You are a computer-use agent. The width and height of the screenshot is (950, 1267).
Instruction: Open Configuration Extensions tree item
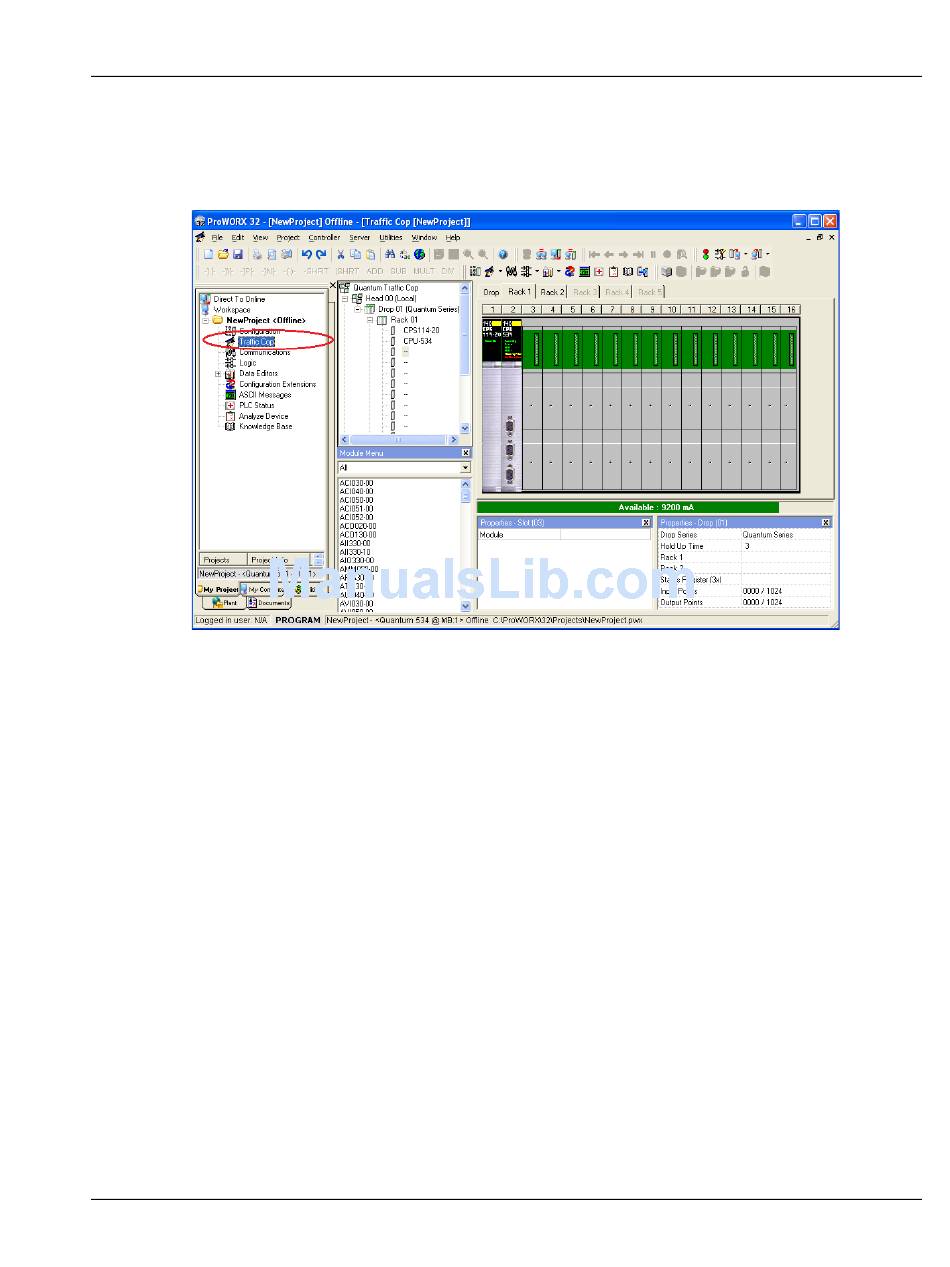[x=278, y=384]
